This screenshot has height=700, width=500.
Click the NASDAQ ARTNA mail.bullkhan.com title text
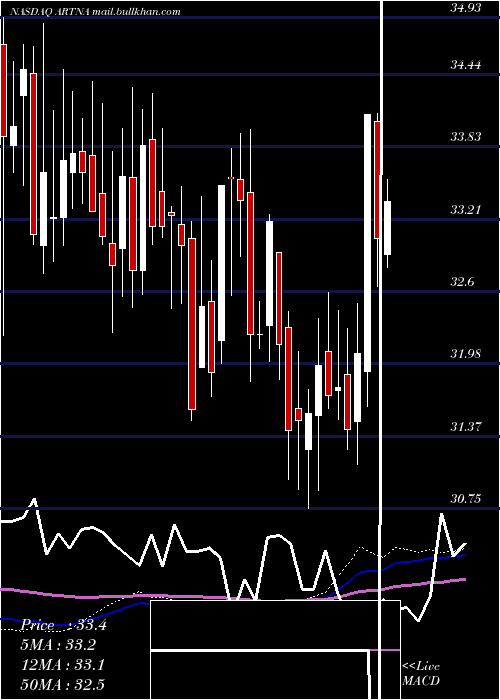click(x=95, y=12)
